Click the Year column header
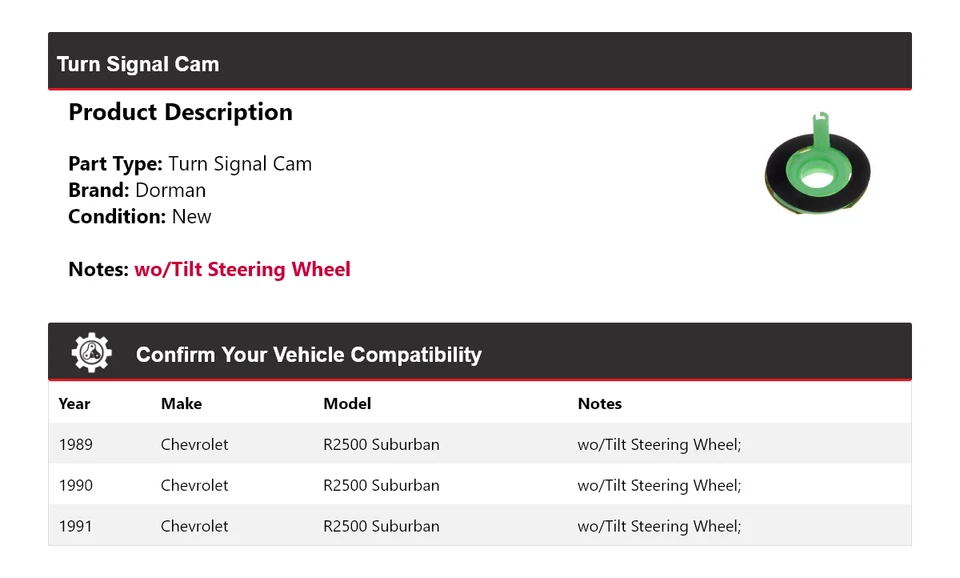Viewport: 960px width, 578px height. click(74, 404)
